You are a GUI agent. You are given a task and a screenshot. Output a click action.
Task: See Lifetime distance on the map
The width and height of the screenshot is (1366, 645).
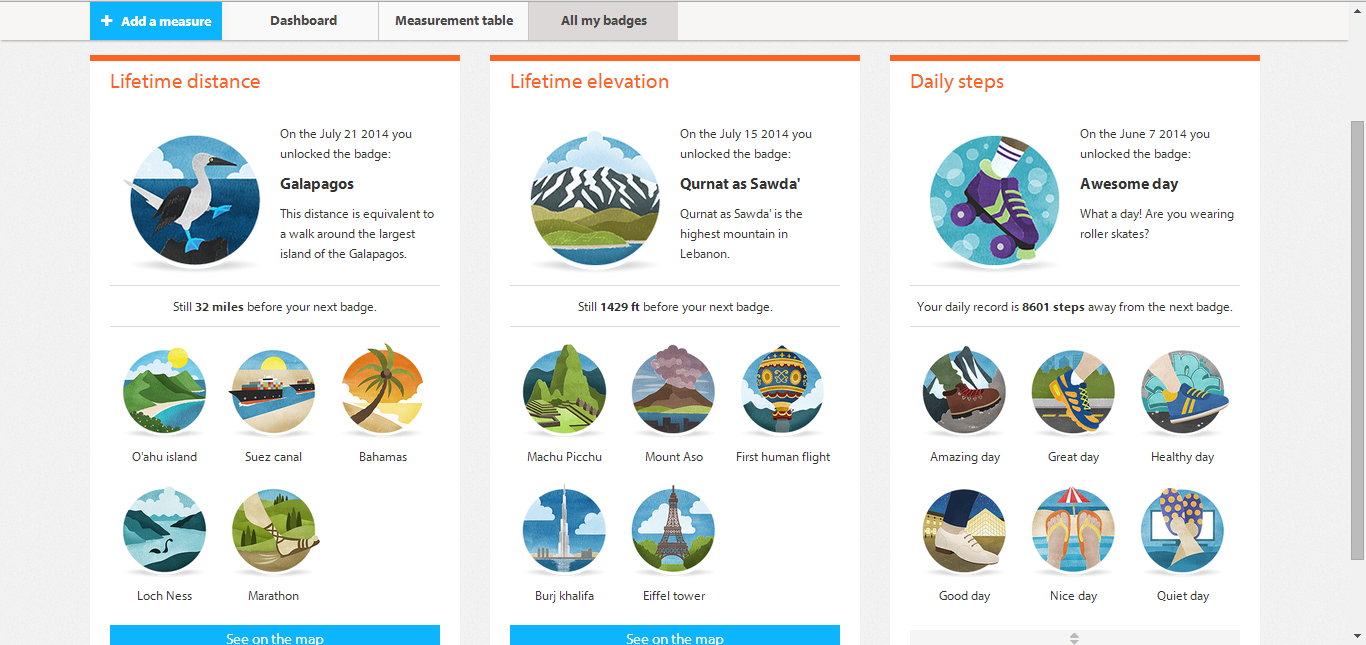(275, 636)
